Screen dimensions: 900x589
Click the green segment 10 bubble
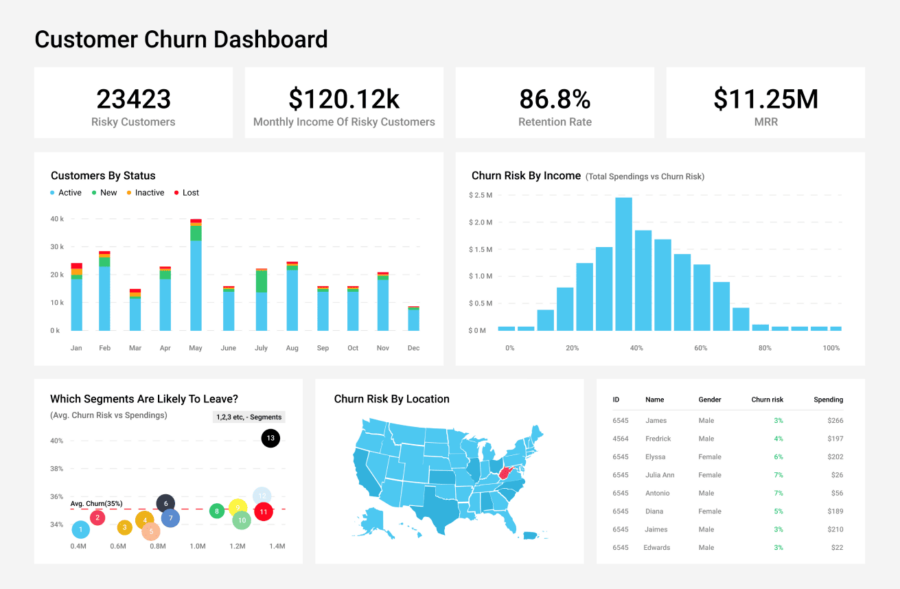[x=241, y=520]
